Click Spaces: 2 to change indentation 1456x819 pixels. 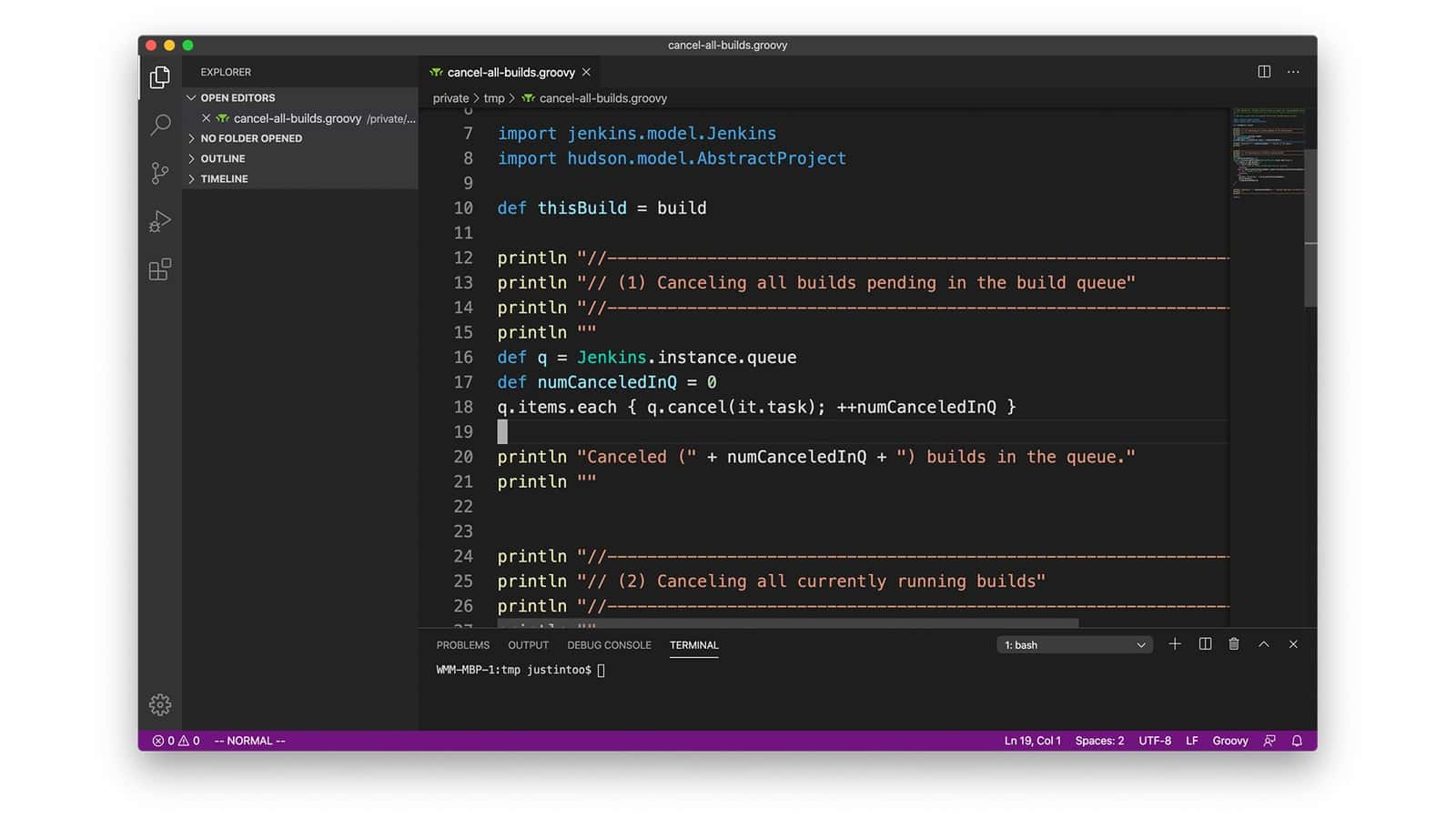tap(1099, 740)
